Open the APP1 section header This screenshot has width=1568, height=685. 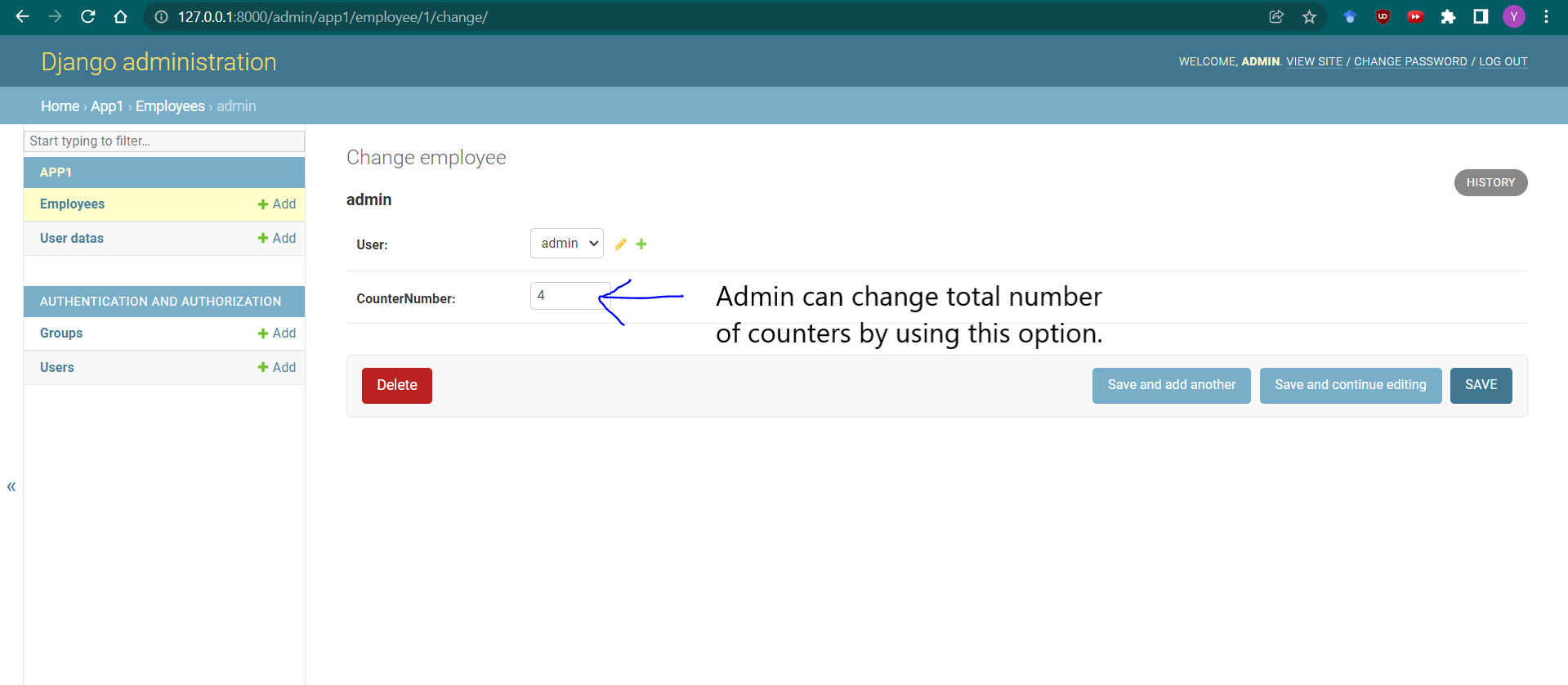pos(56,172)
